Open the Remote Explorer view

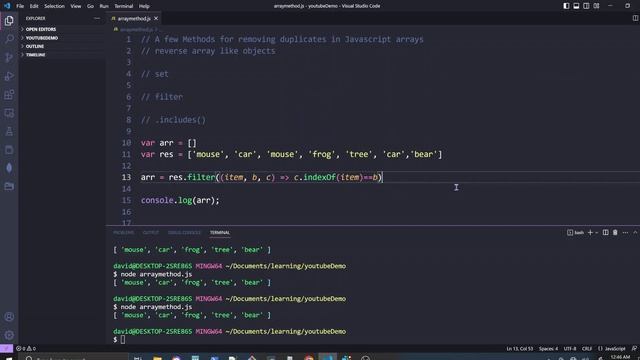tap(9, 113)
